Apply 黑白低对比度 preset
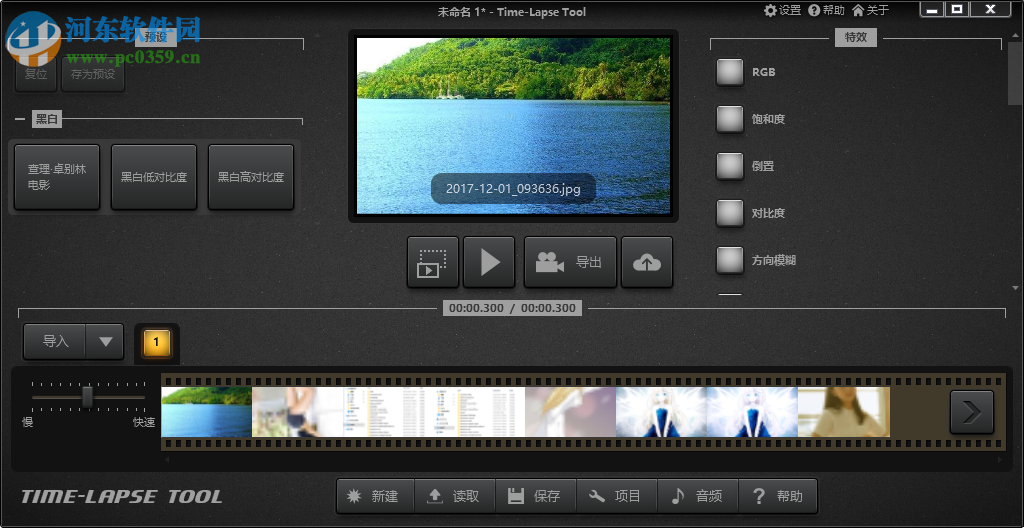This screenshot has height=528, width=1024. (x=153, y=177)
